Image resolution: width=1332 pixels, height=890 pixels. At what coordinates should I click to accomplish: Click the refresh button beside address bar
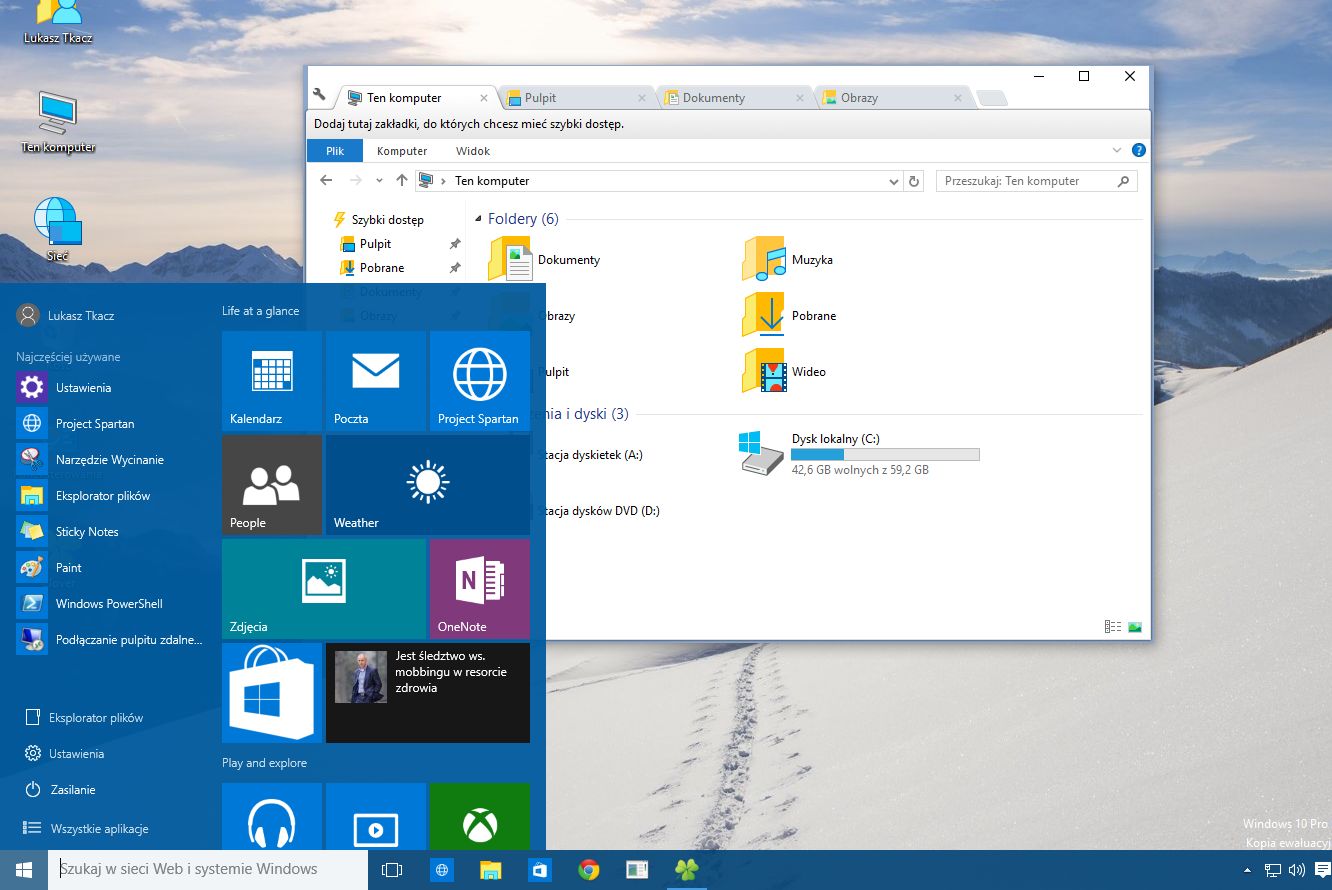point(913,181)
